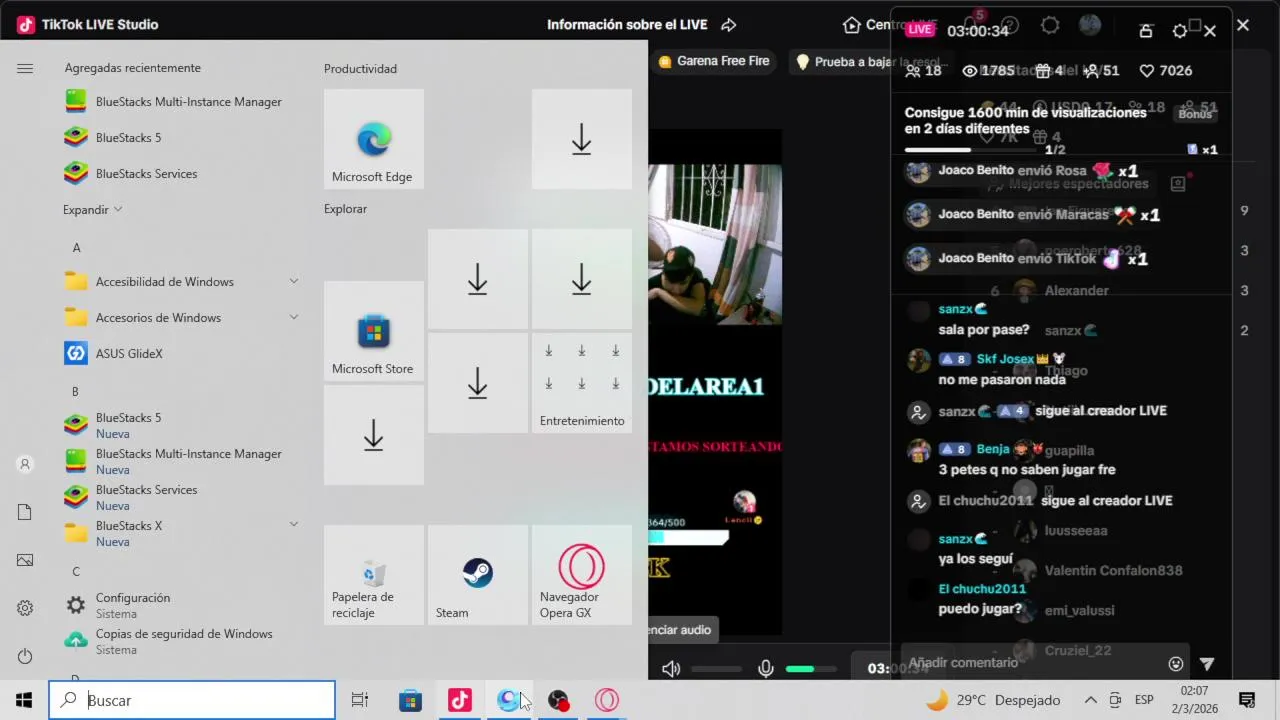The image size is (1280, 720).
Task: Adjust the speaker volume slider
Action: (717, 669)
